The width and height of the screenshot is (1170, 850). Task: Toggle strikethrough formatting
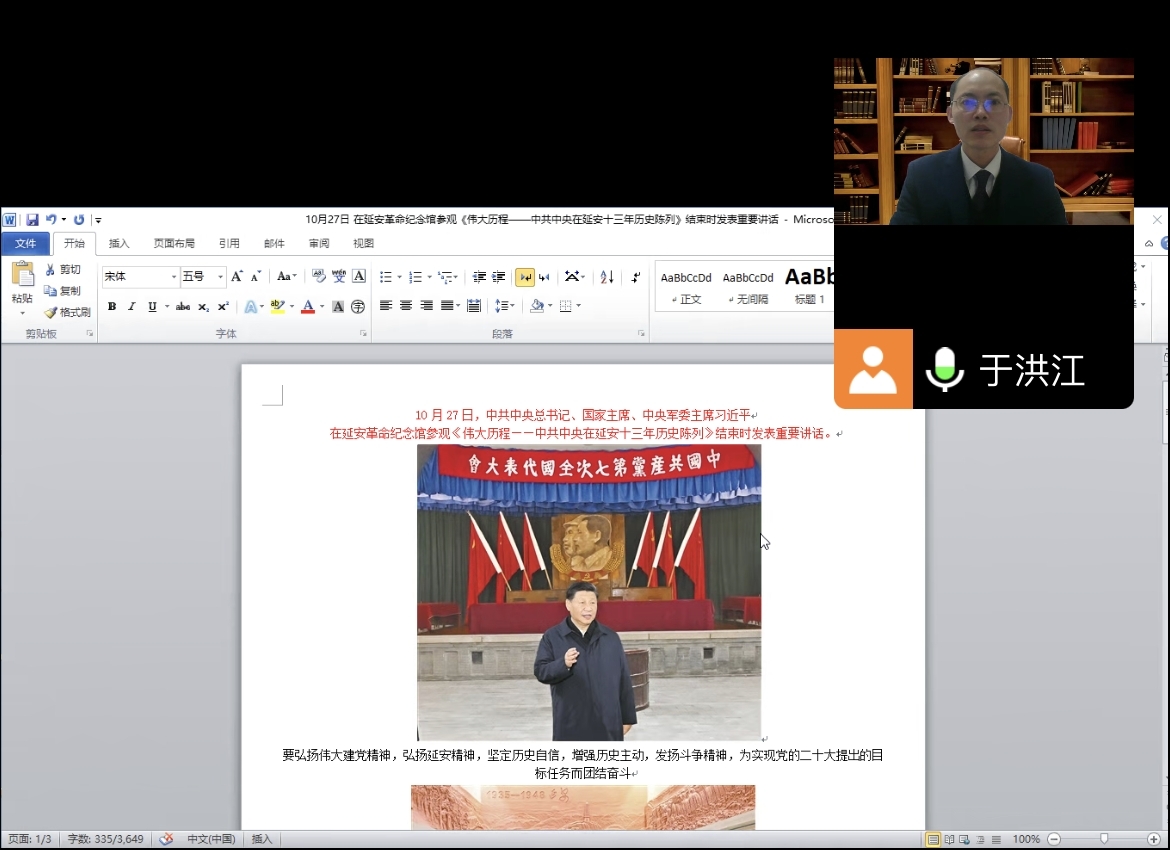(x=183, y=307)
